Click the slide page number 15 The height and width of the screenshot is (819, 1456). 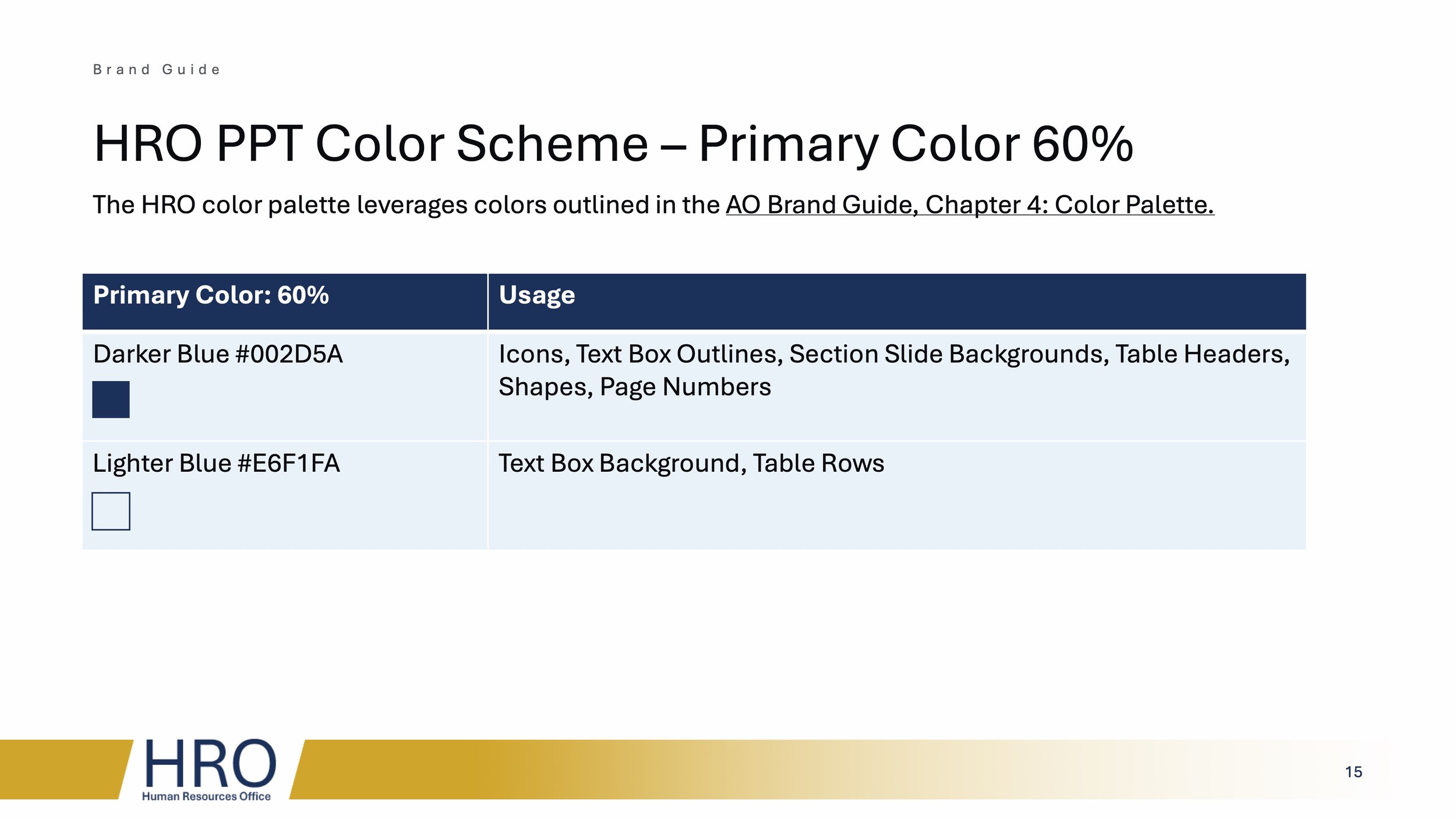pyautogui.click(x=1353, y=772)
